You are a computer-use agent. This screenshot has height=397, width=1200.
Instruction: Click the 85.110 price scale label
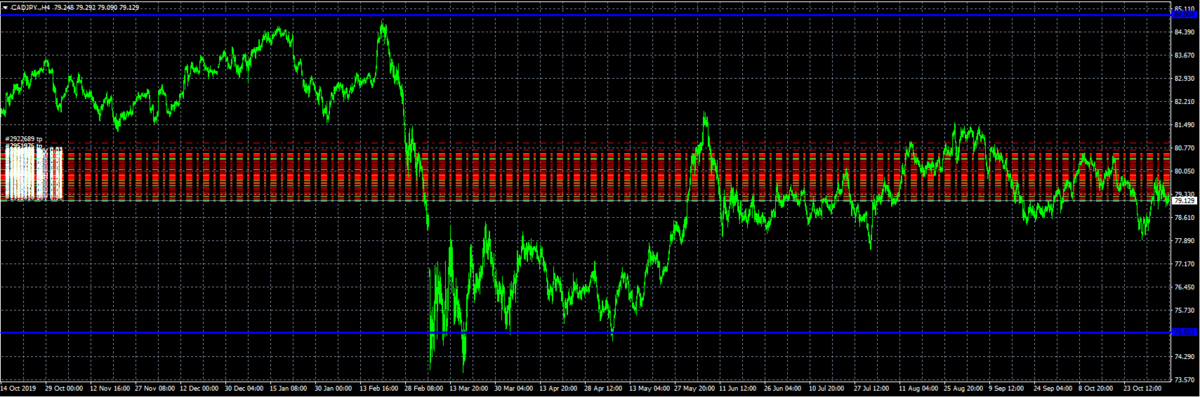(x=1184, y=9)
